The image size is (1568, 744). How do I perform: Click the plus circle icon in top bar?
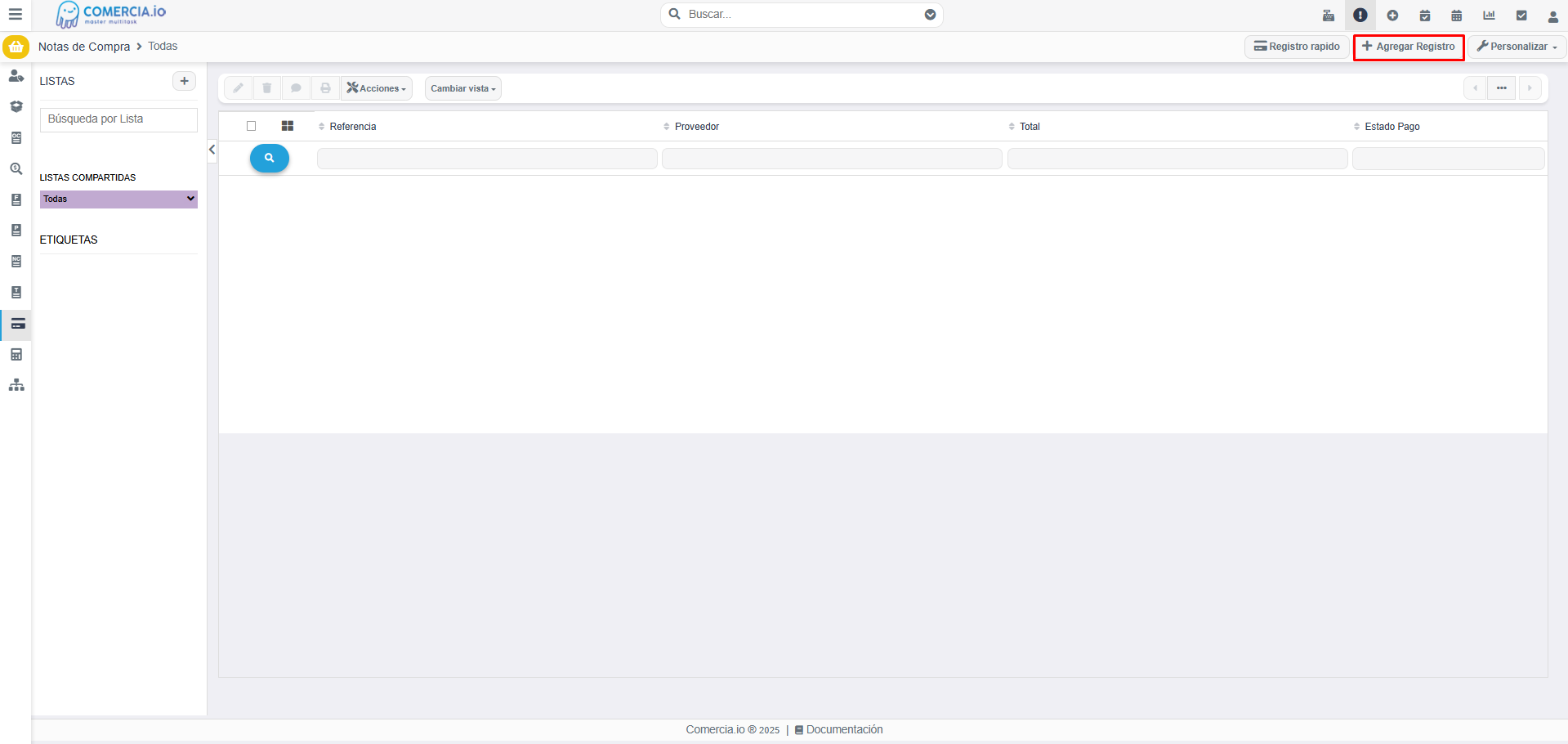(x=1393, y=16)
